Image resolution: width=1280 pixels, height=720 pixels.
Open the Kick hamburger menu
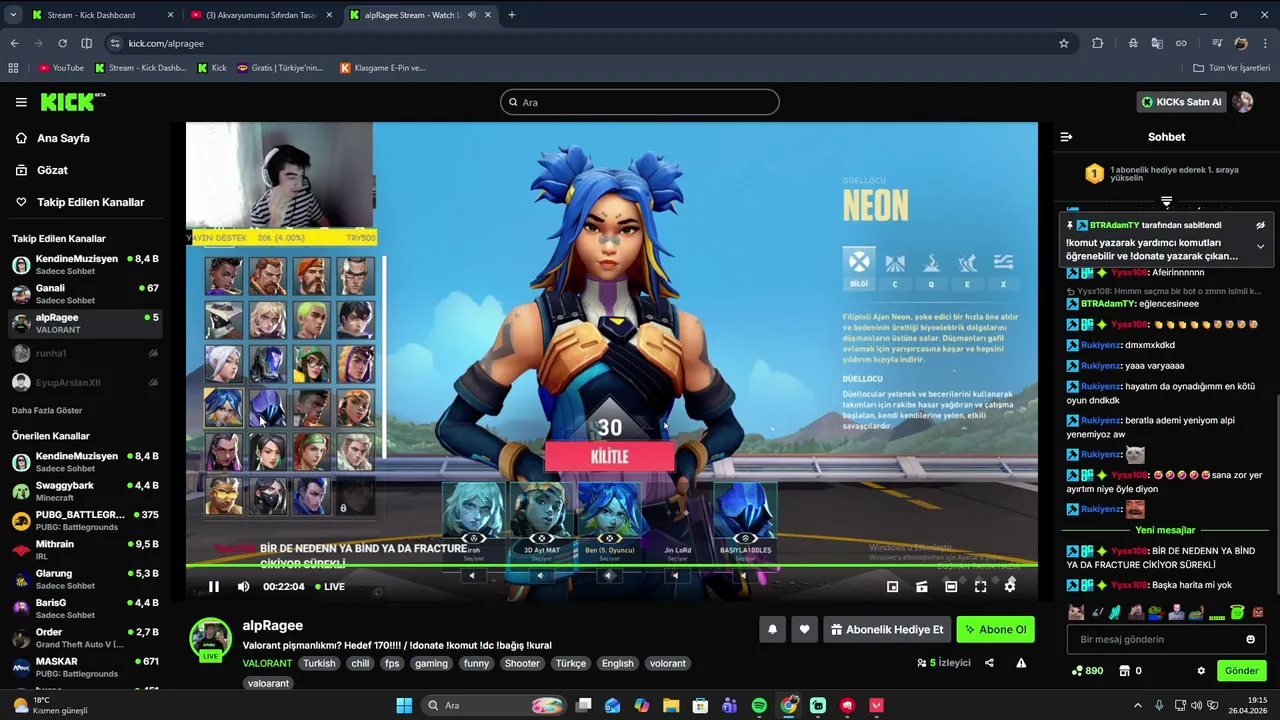click(21, 102)
